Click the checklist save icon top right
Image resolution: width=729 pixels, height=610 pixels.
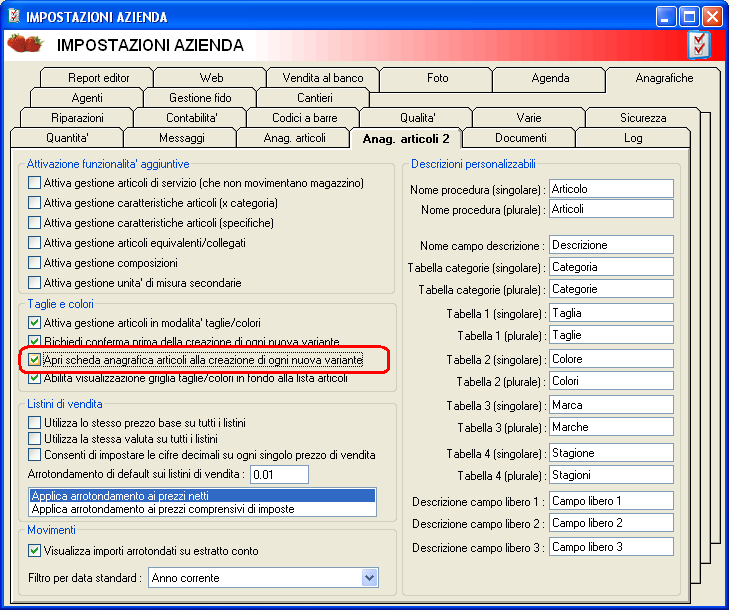(699, 45)
